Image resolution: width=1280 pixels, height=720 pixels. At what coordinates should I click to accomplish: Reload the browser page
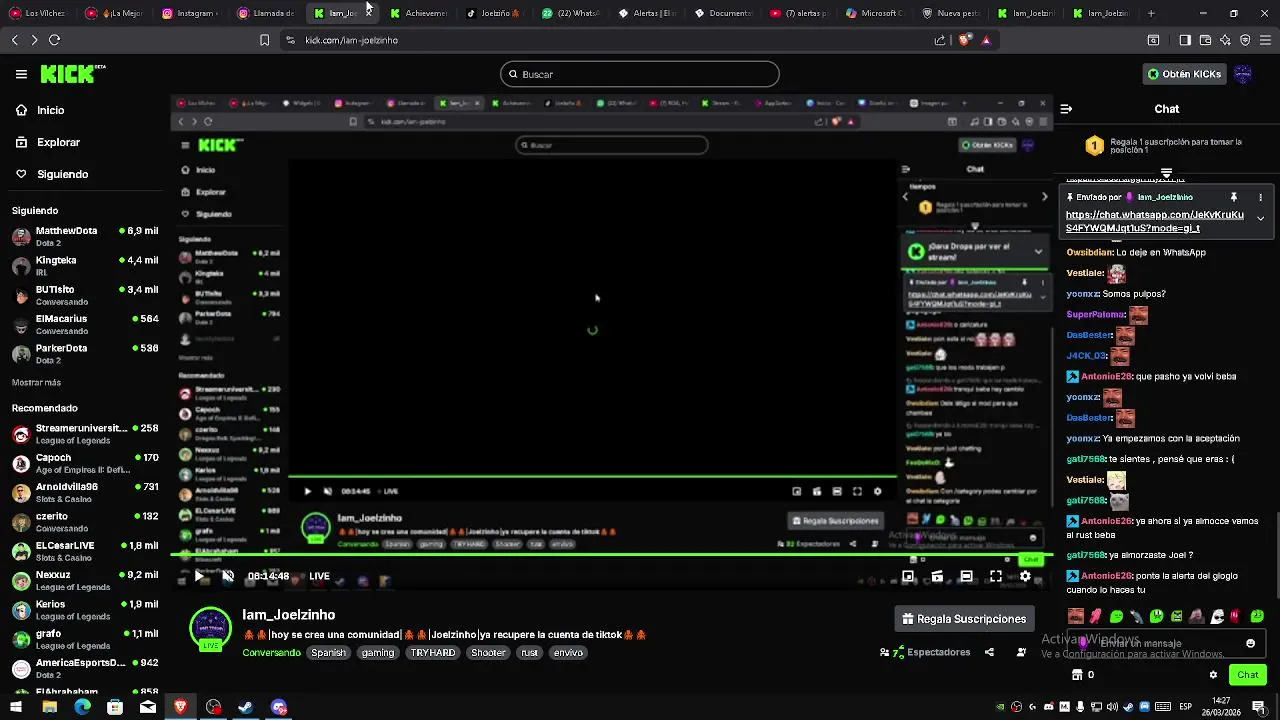(x=54, y=40)
